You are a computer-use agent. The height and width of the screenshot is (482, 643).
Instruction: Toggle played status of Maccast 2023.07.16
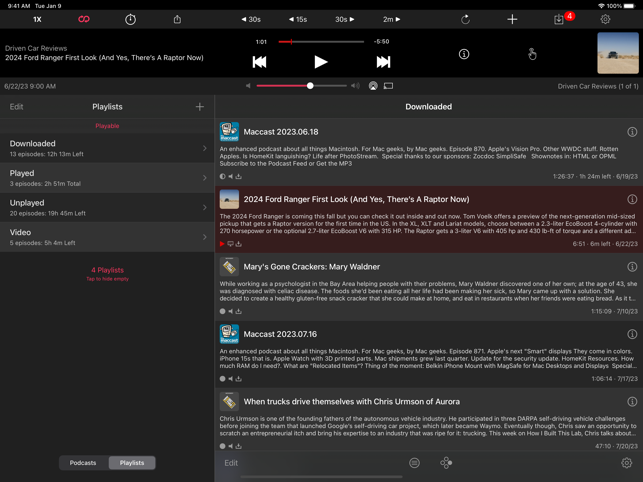point(222,379)
